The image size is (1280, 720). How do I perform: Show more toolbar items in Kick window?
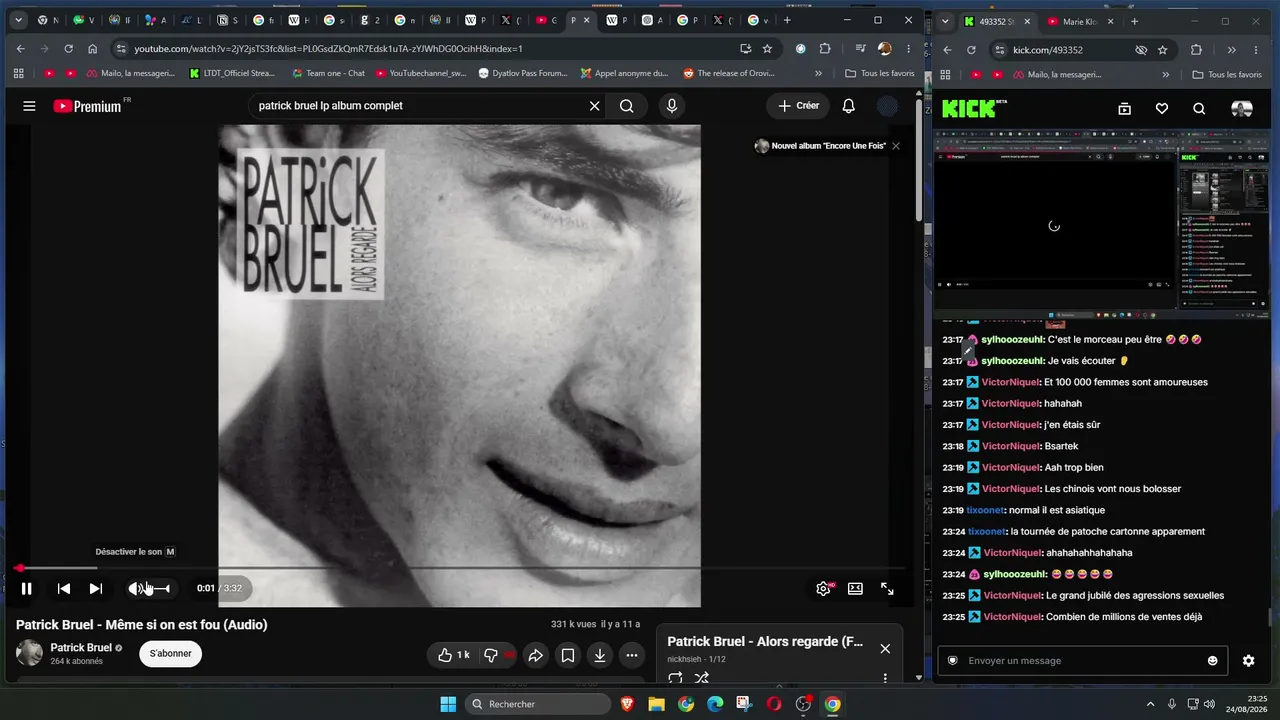click(x=1231, y=50)
